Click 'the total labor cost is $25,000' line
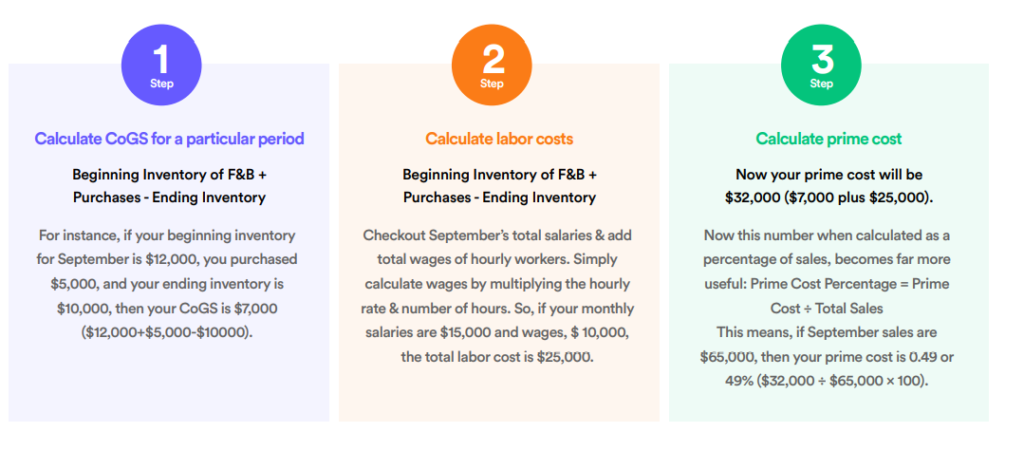 click(499, 357)
